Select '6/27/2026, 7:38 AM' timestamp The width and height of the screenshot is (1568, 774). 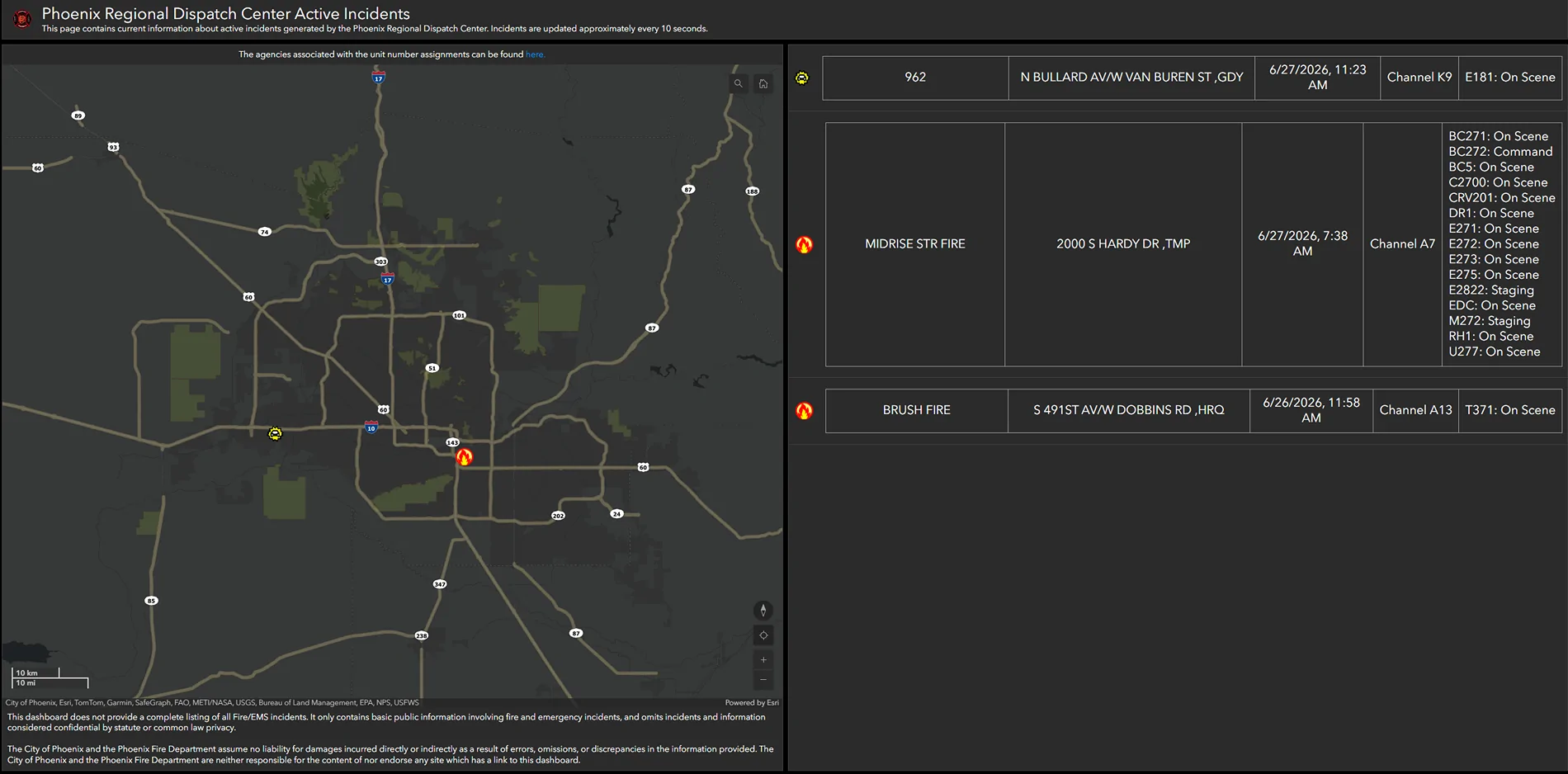pyautogui.click(x=1302, y=244)
